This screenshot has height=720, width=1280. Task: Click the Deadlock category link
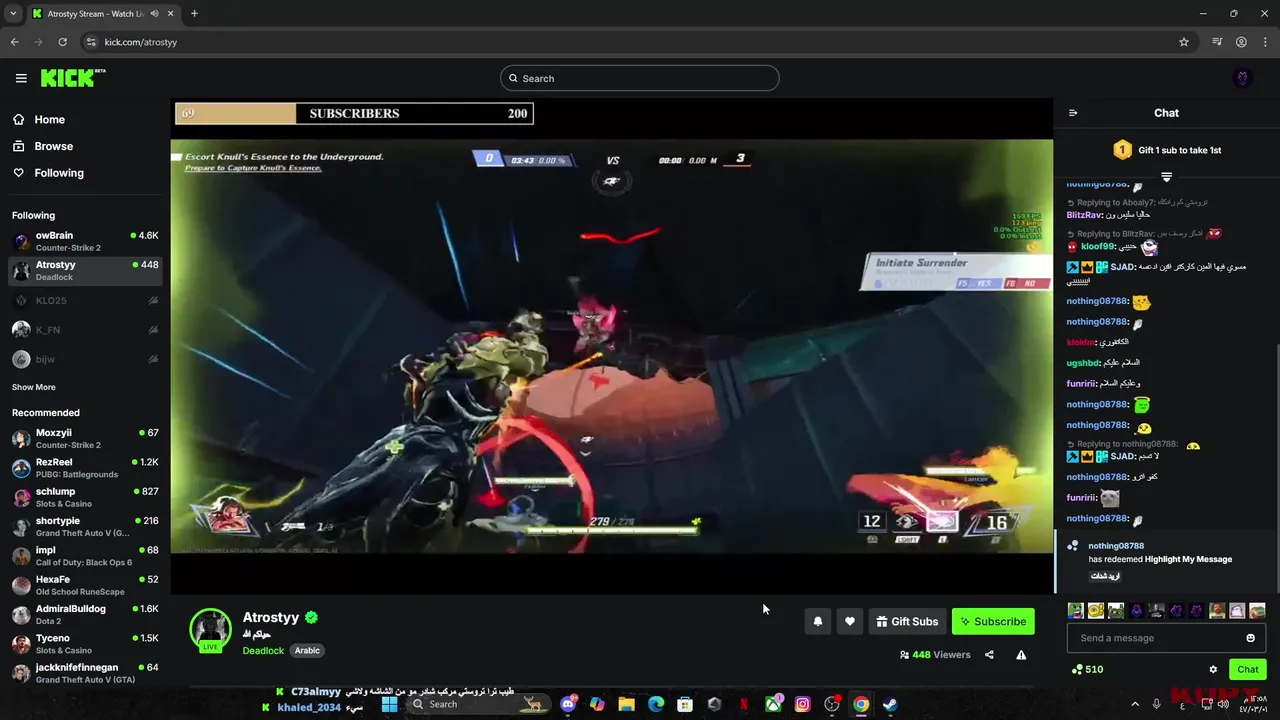(x=263, y=650)
